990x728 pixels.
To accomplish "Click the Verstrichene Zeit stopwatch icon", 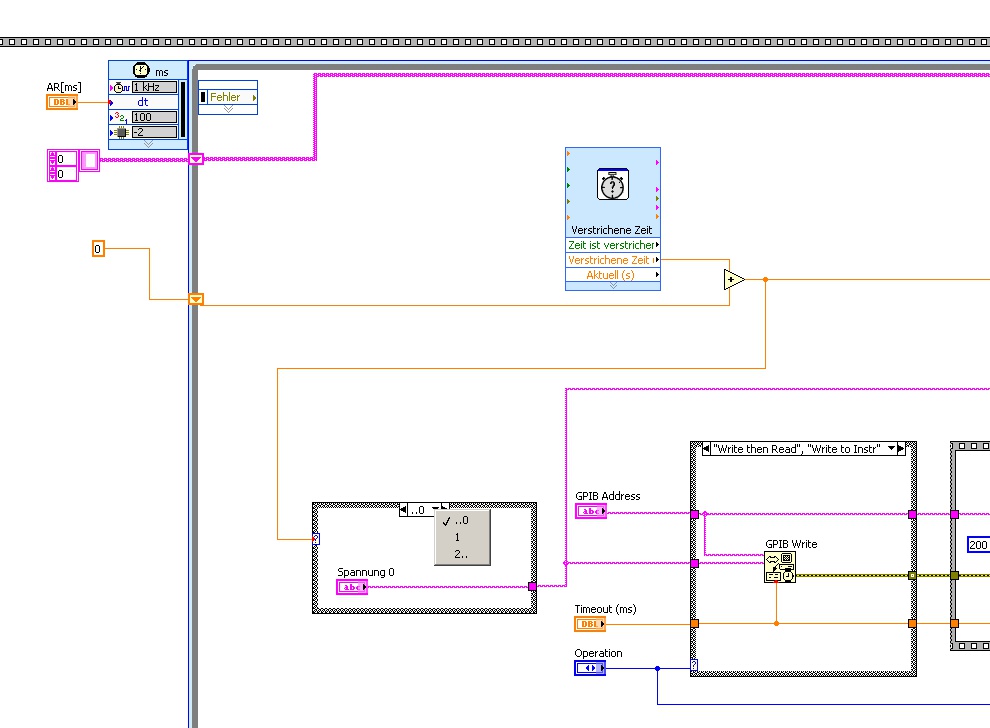I will (x=612, y=185).
